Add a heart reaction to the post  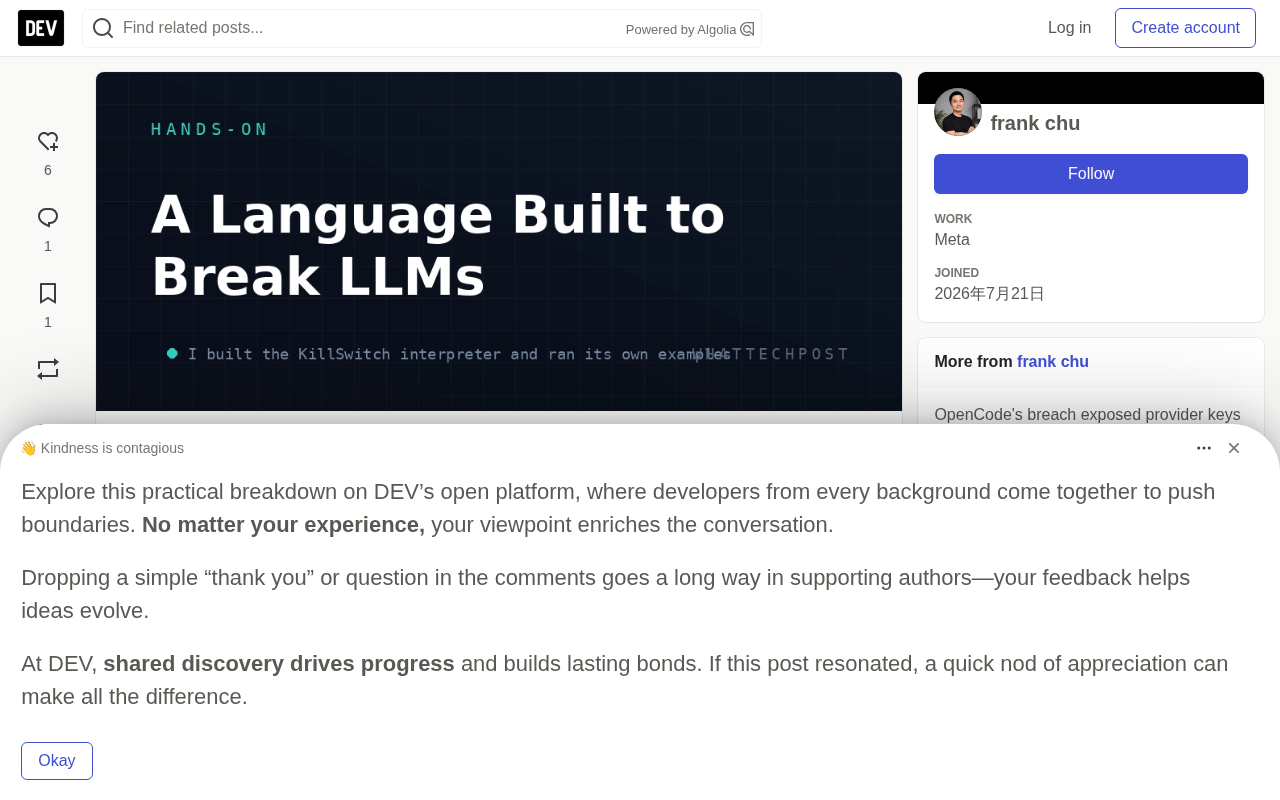coord(48,142)
